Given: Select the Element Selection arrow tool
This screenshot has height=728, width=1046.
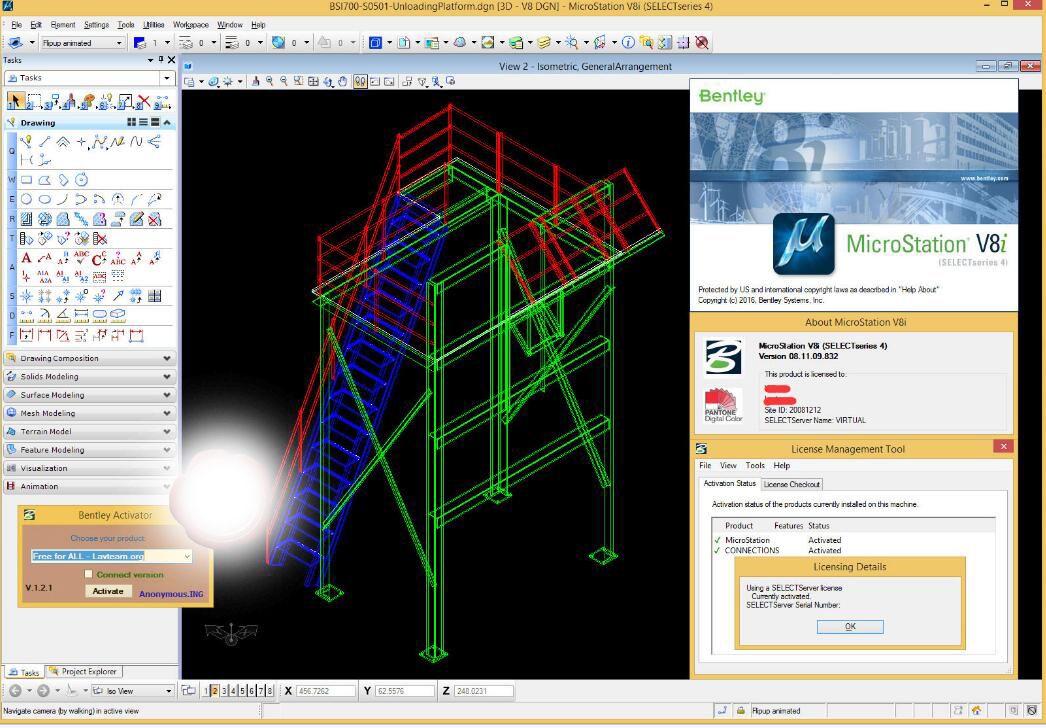Looking at the screenshot, I should (x=15, y=101).
